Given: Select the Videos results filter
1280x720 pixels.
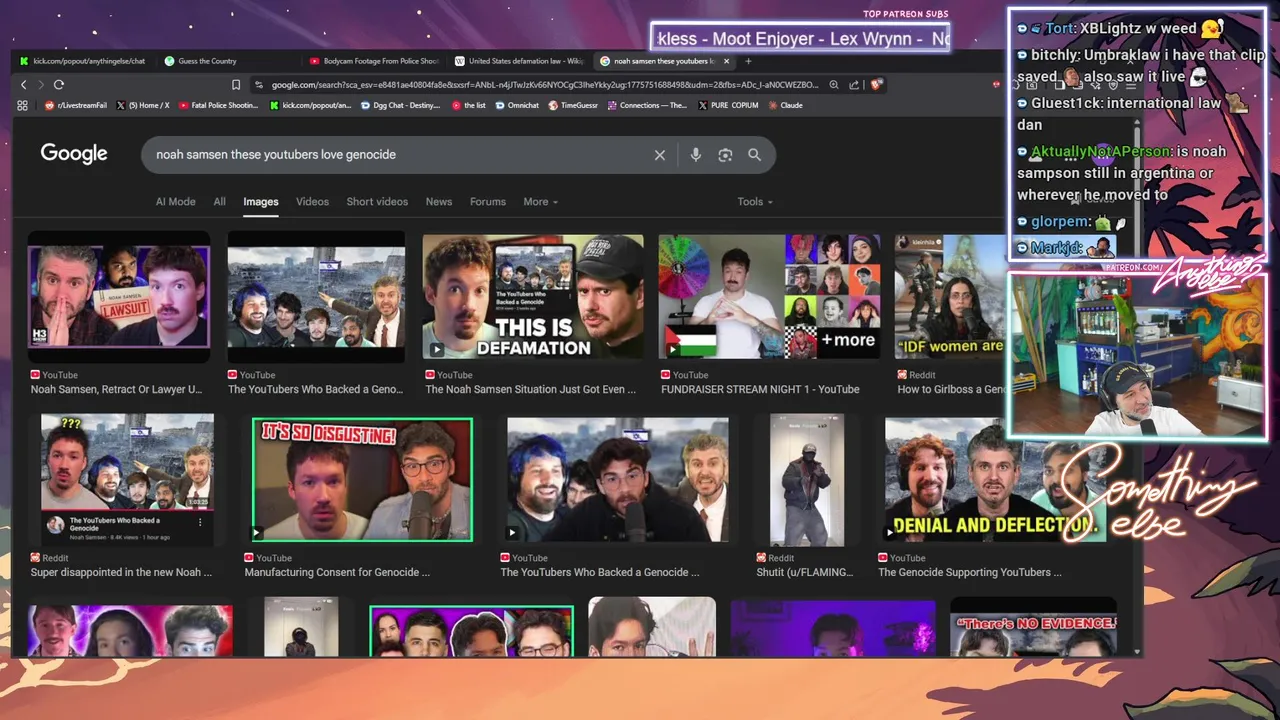Looking at the screenshot, I should [x=312, y=202].
